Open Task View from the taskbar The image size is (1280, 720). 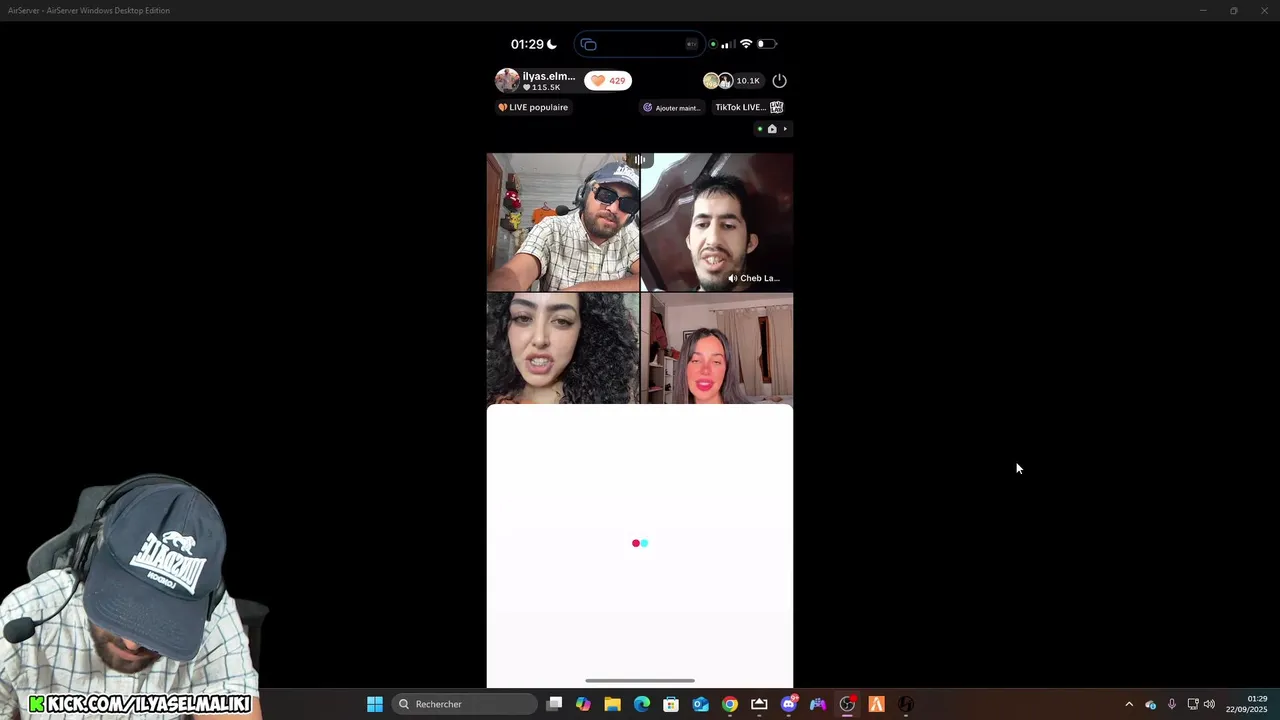click(555, 704)
